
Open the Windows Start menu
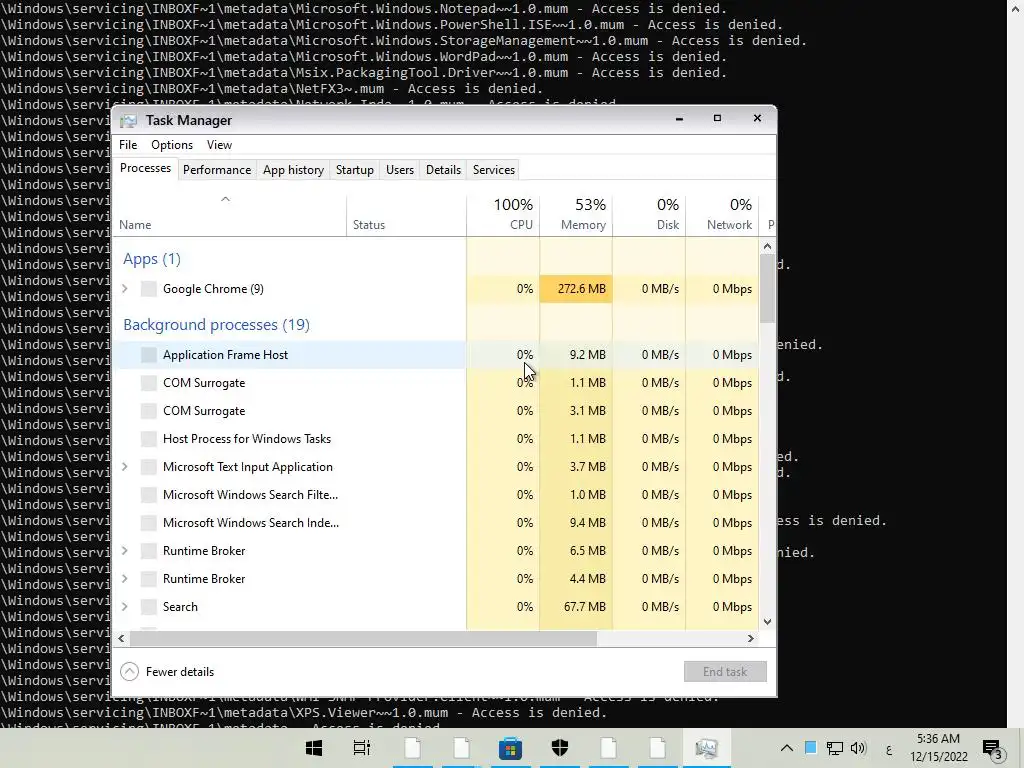314,748
